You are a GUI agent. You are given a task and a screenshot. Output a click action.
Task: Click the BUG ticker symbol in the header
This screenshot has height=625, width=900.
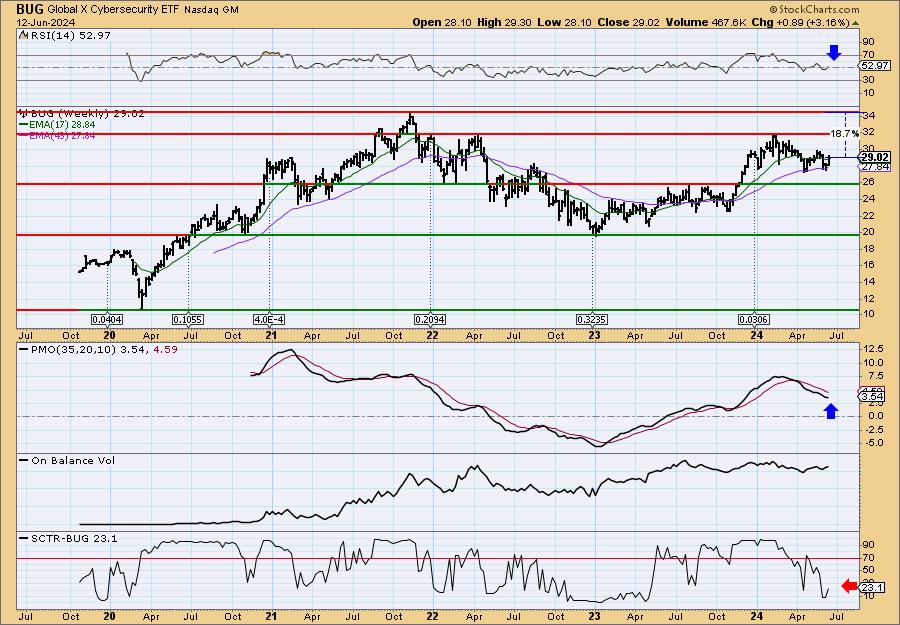click(30, 9)
